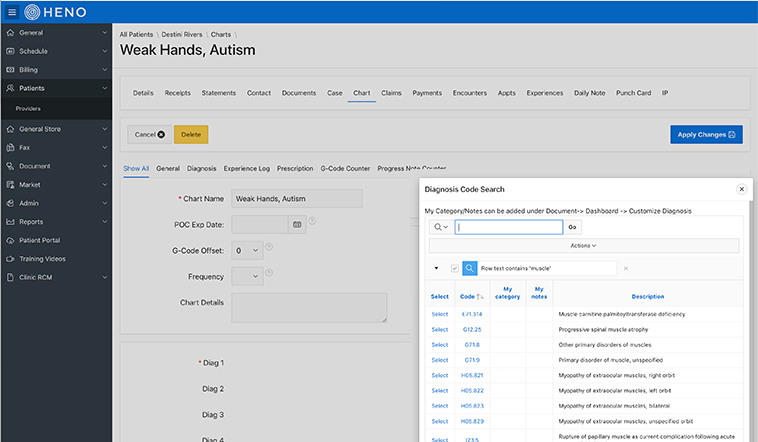Open the Daily Note tab
This screenshot has height=442, width=758.
click(x=589, y=93)
